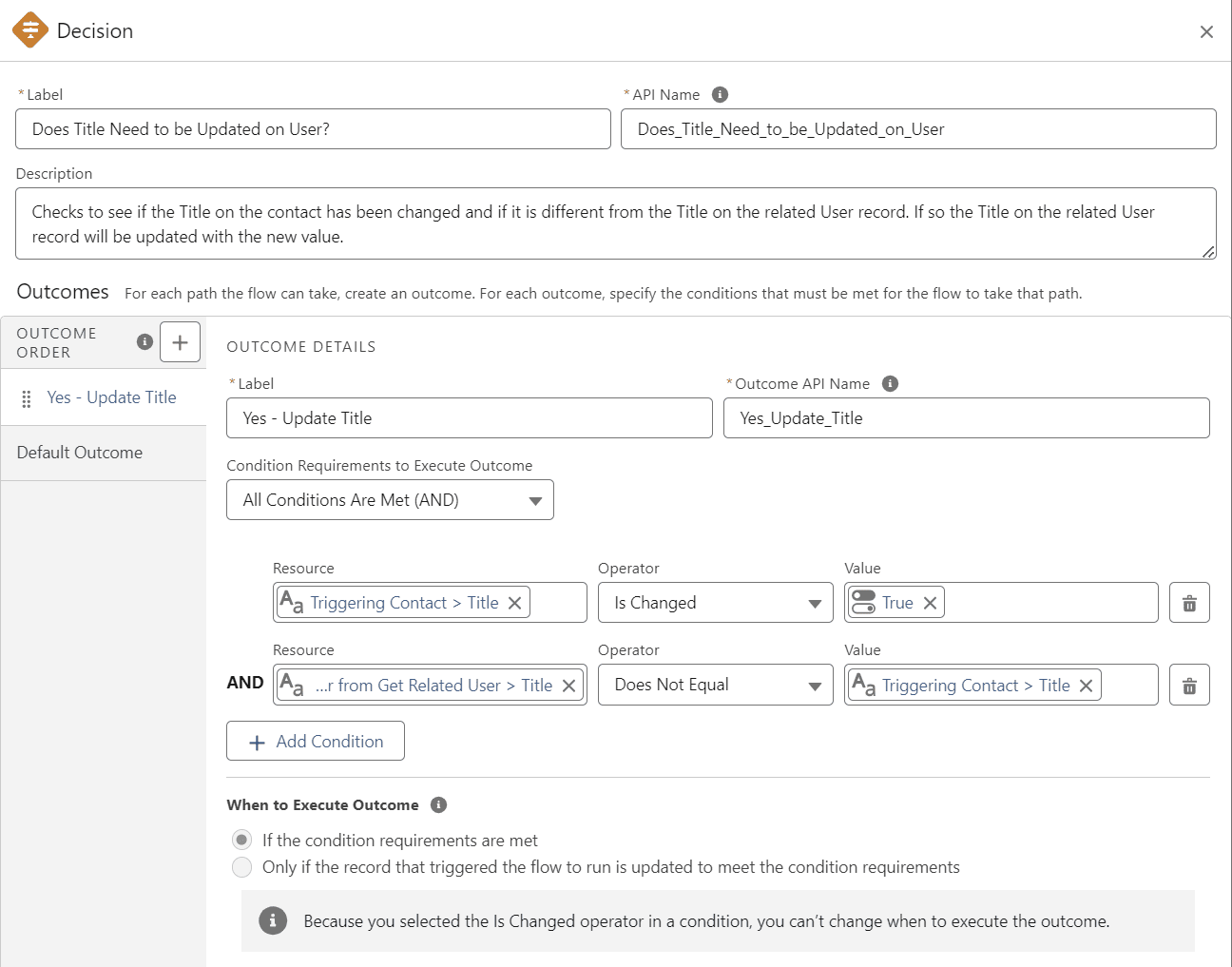
Task: Close the Decision dialog with X
Action: pyautogui.click(x=1206, y=31)
